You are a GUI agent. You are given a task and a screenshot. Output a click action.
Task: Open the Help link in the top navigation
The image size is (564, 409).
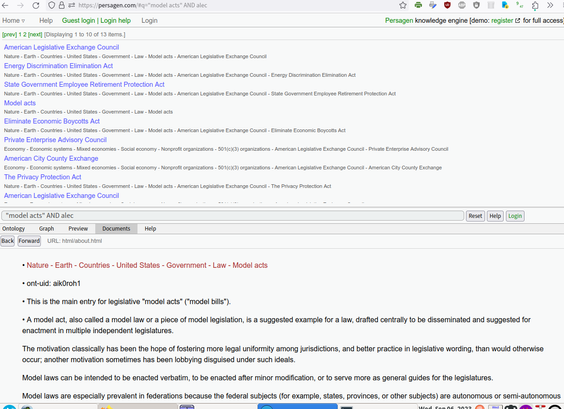[46, 21]
